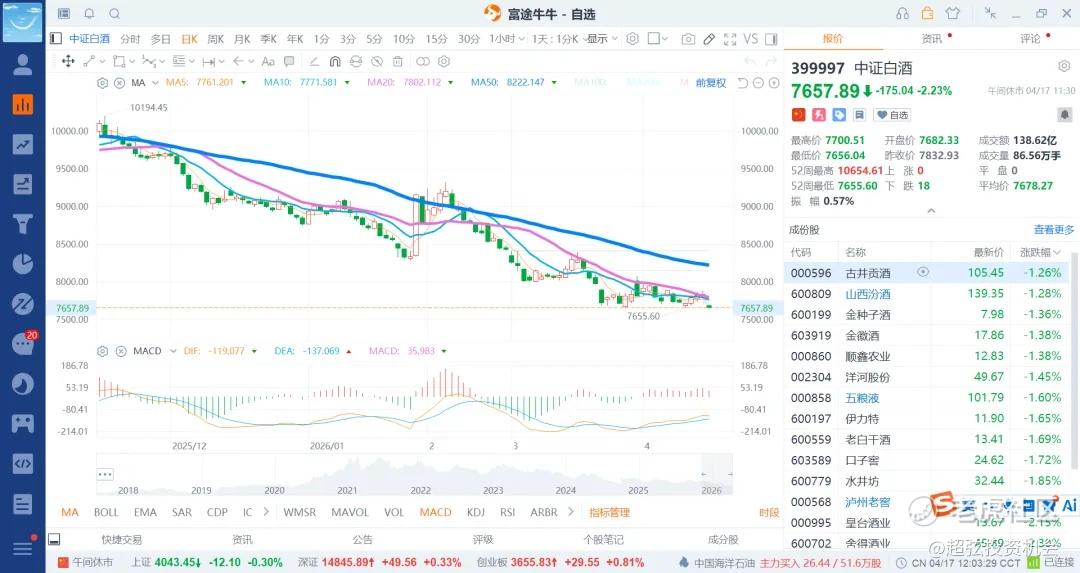
Task: Open quote panel settings gear
Action: tap(1064, 66)
